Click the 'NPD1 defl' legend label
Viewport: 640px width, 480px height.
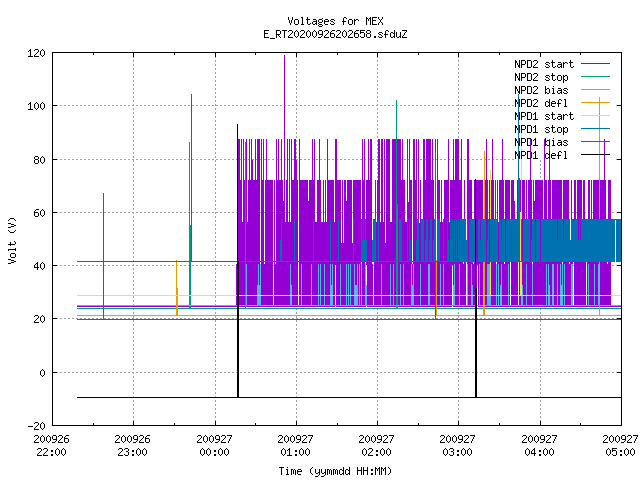point(541,156)
